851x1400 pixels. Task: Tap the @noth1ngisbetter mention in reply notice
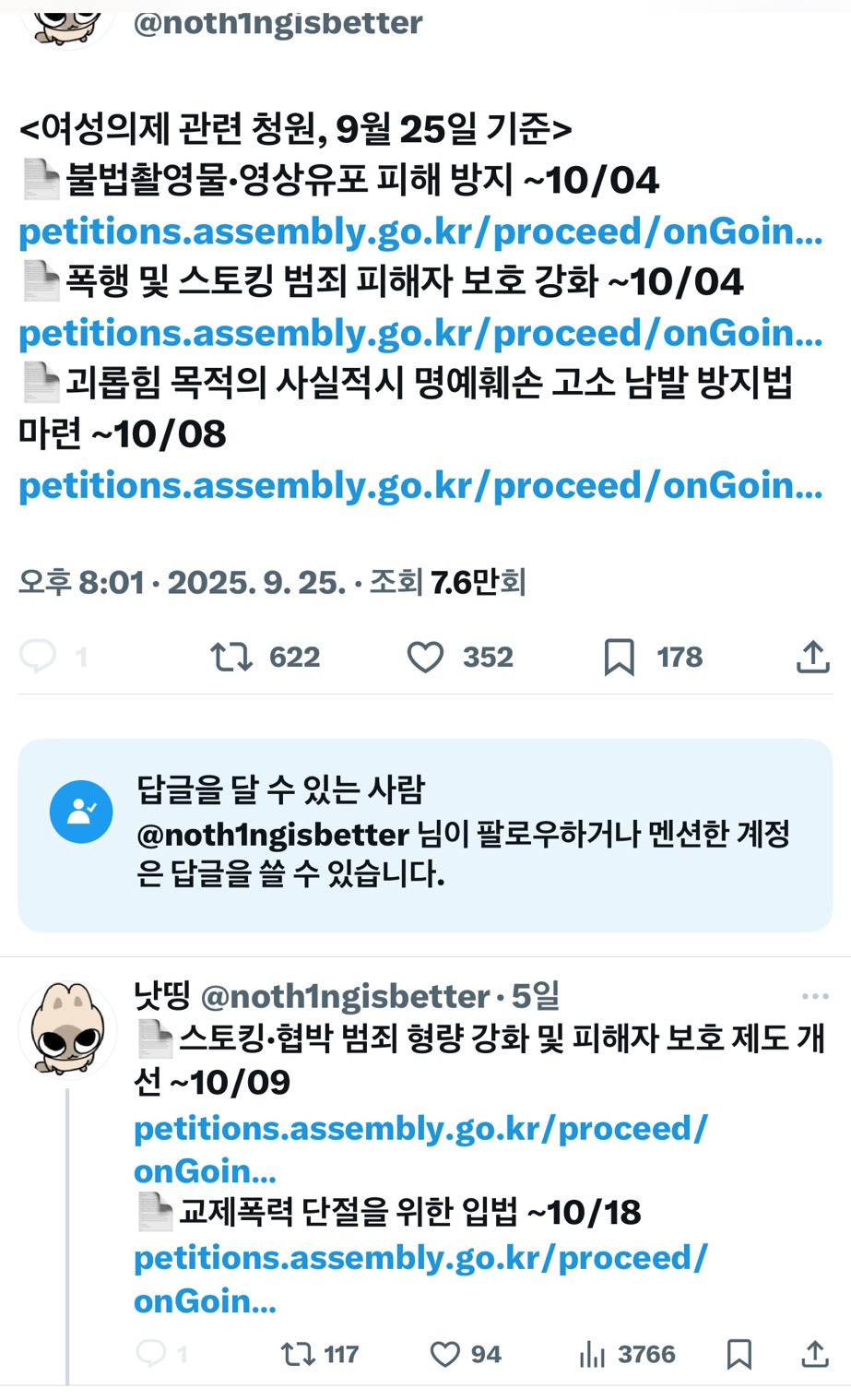(273, 835)
